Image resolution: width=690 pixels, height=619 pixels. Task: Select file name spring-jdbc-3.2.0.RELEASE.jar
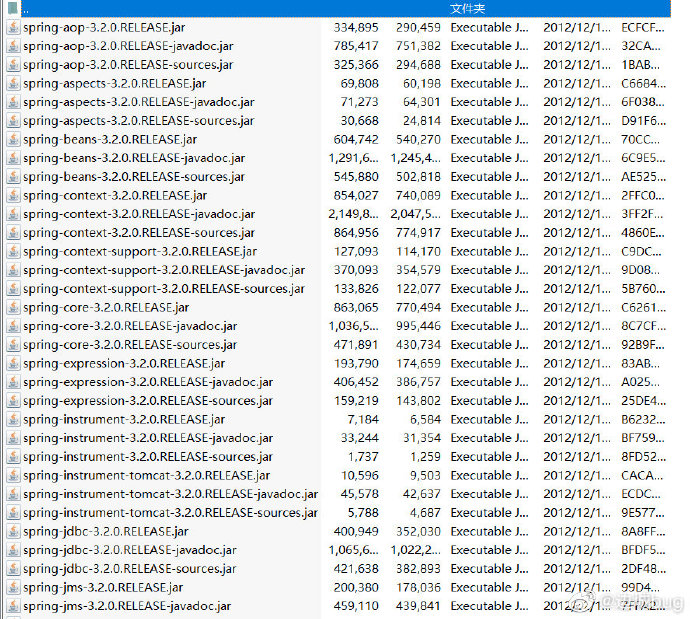pyautogui.click(x=106, y=531)
